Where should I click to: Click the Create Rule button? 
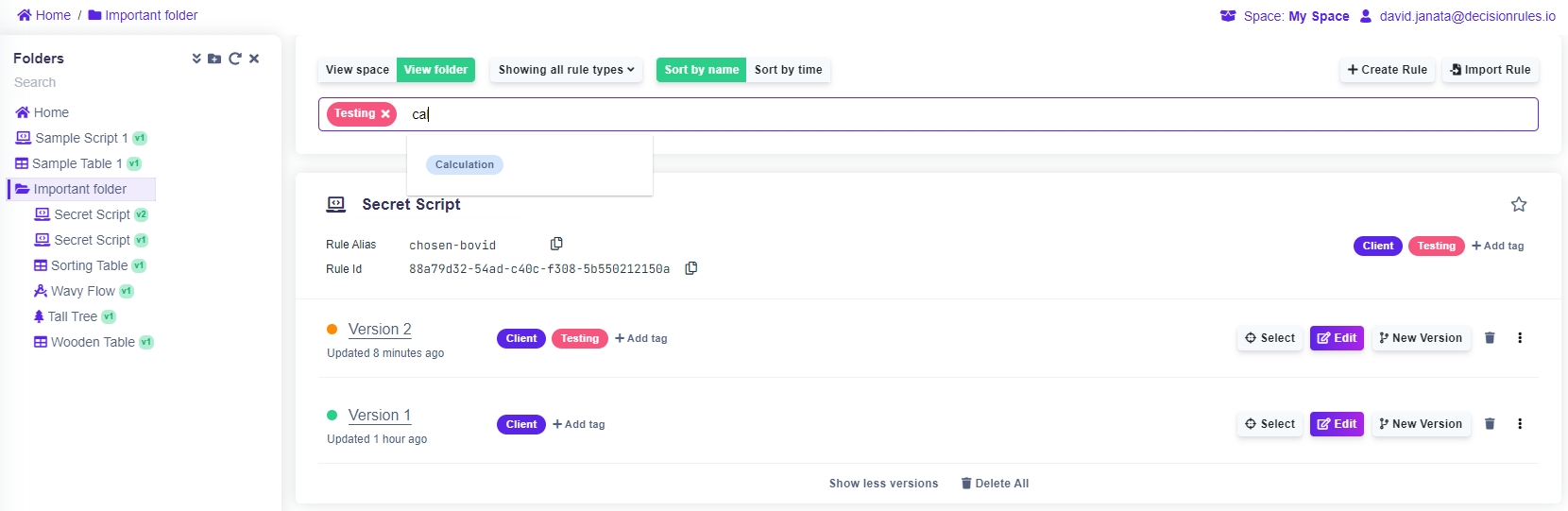(x=1387, y=70)
